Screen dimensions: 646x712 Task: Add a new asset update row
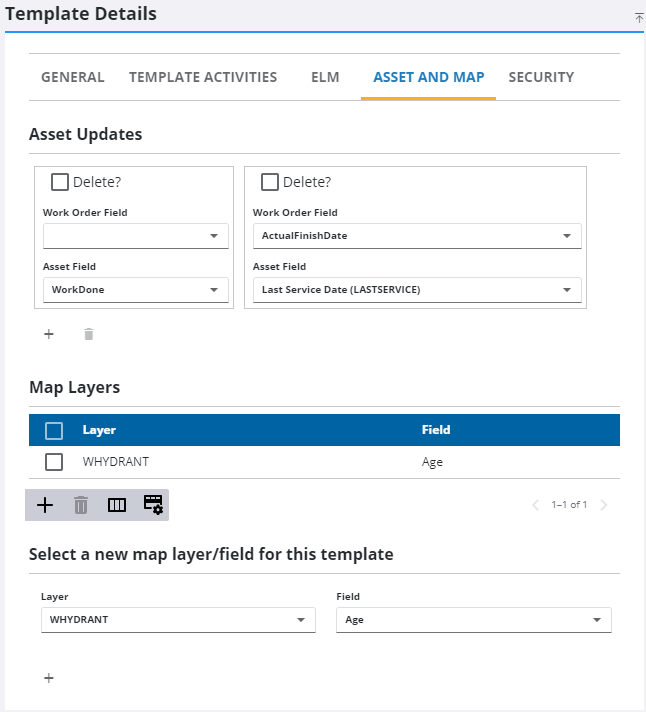pyautogui.click(x=49, y=334)
